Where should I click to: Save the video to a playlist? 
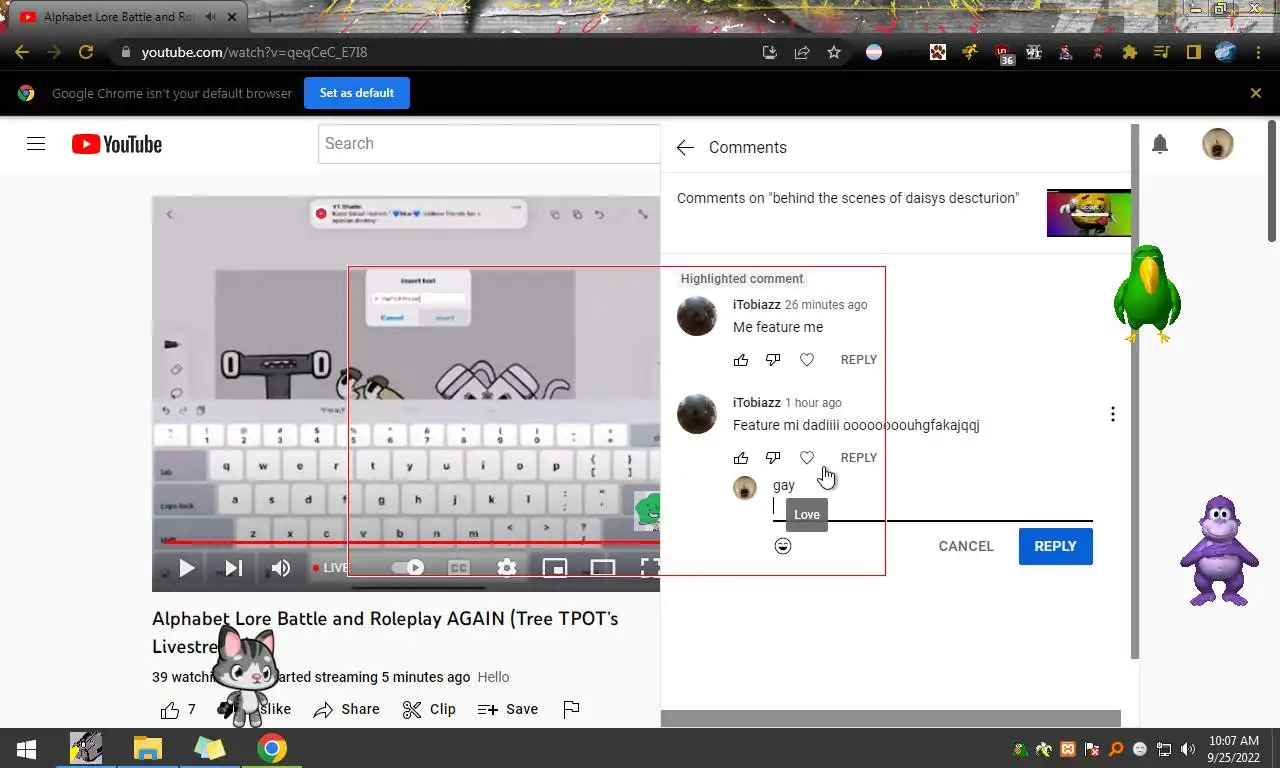(x=508, y=709)
